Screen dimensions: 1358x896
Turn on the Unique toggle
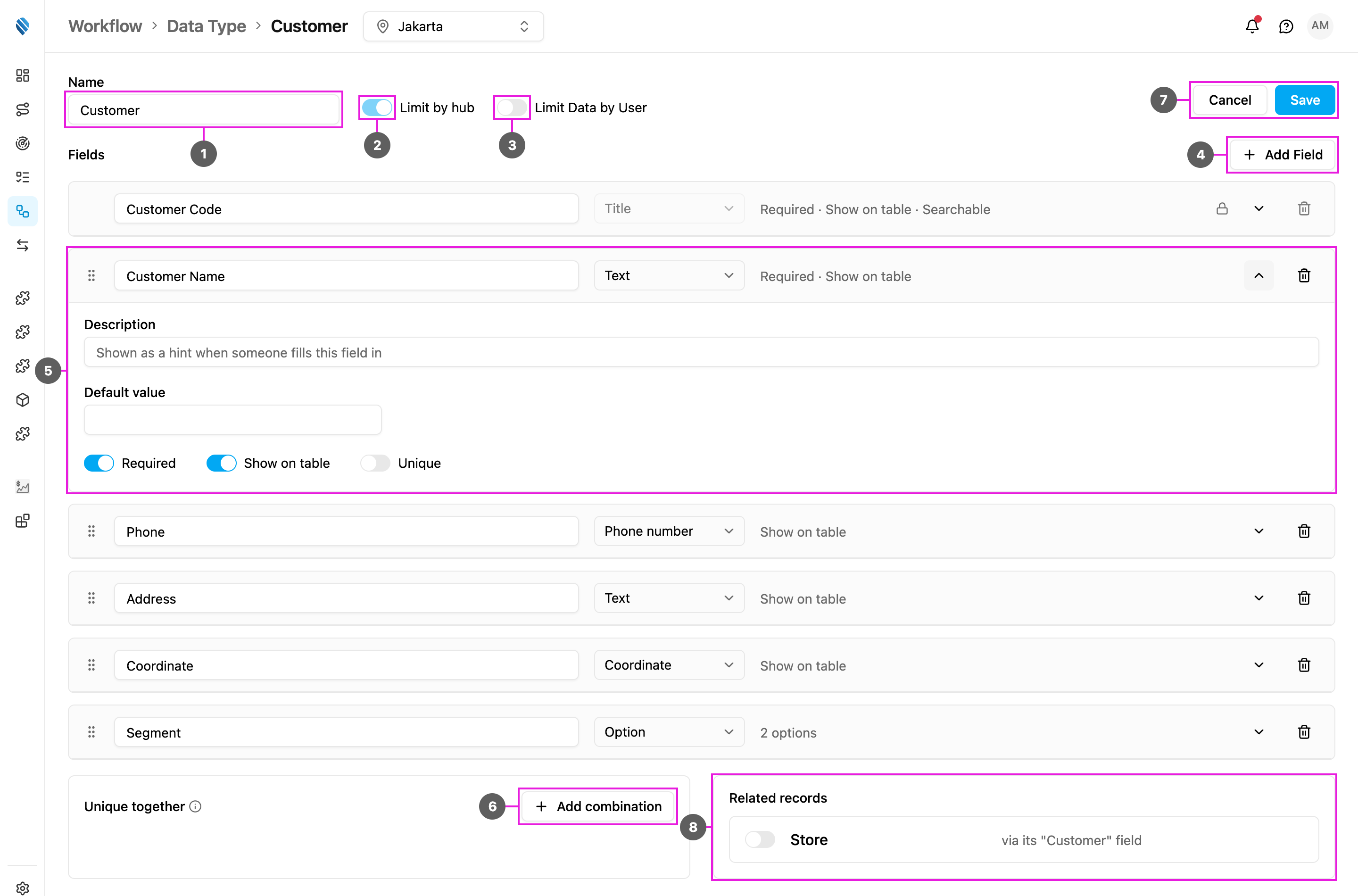tap(375, 464)
